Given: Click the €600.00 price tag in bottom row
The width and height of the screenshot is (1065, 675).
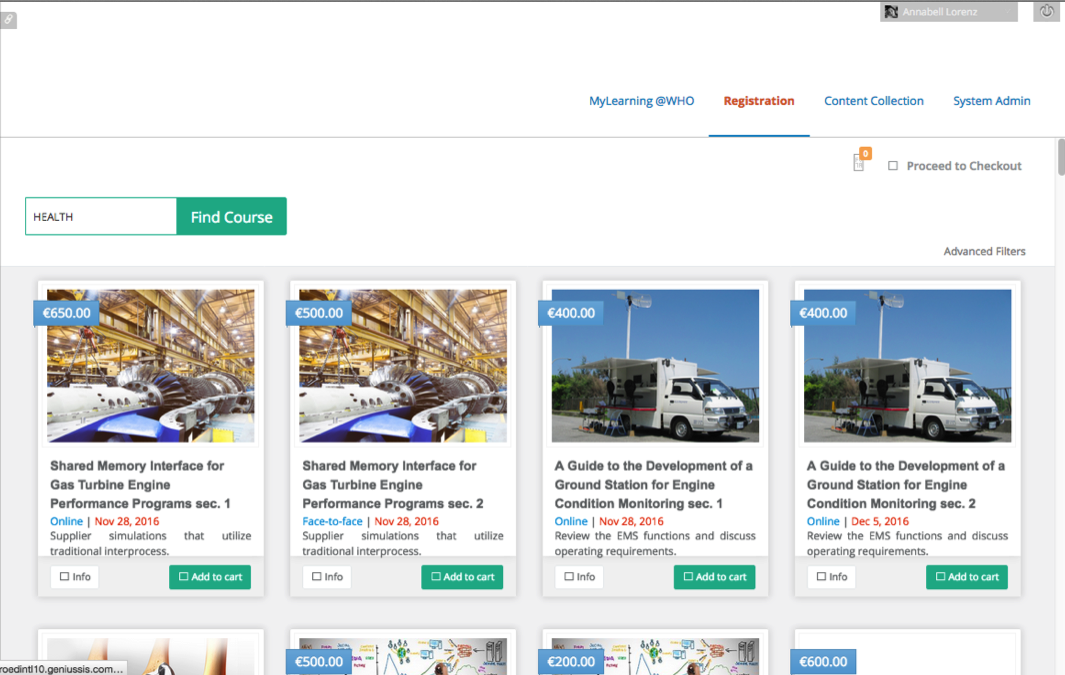Looking at the screenshot, I should click(x=824, y=661).
